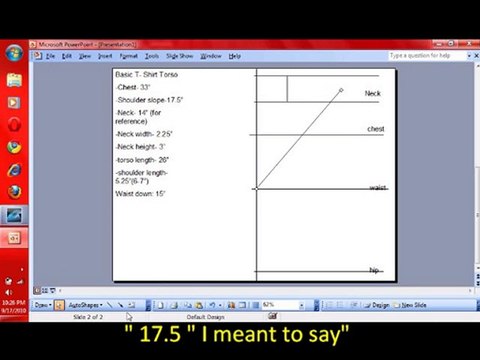
Task: Select the "chest" label on the slide
Action: (376, 129)
